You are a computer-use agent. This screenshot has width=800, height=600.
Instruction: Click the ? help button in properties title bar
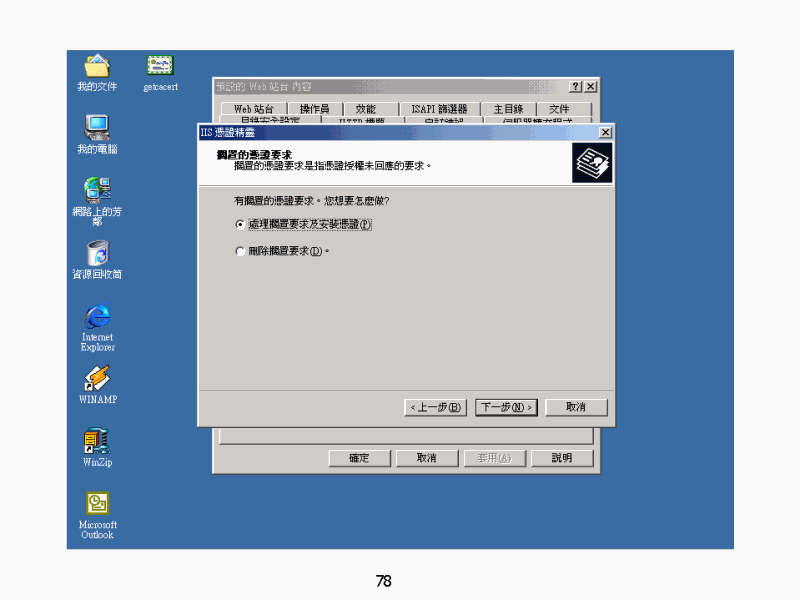tap(576, 87)
